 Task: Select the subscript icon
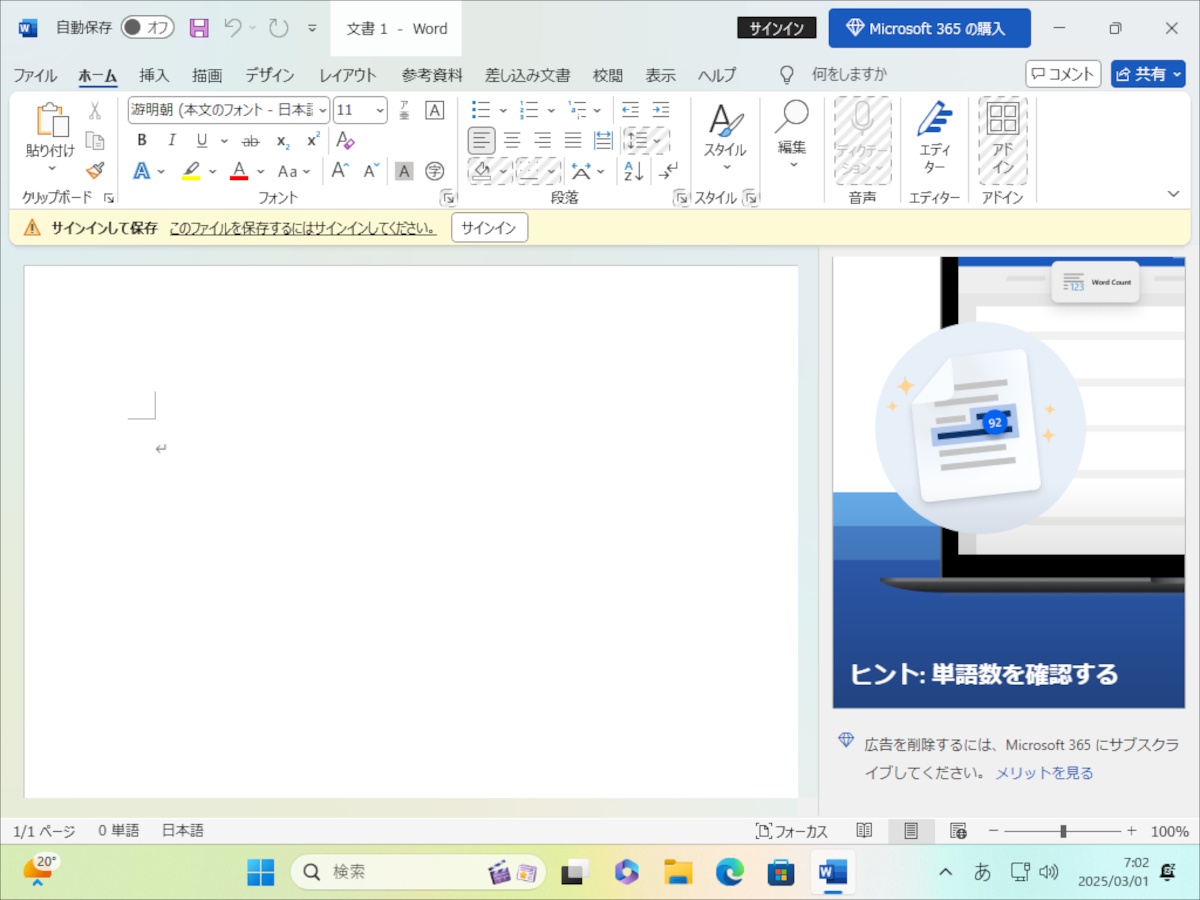[x=282, y=140]
